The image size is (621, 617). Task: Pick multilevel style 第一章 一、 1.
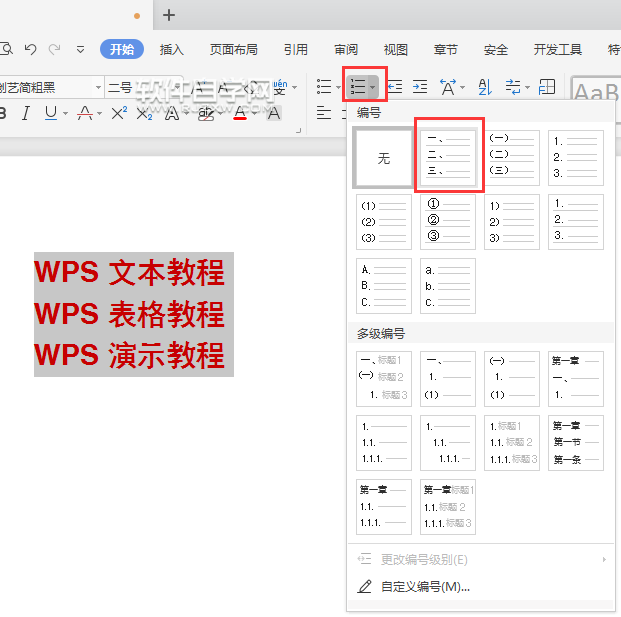coord(576,379)
